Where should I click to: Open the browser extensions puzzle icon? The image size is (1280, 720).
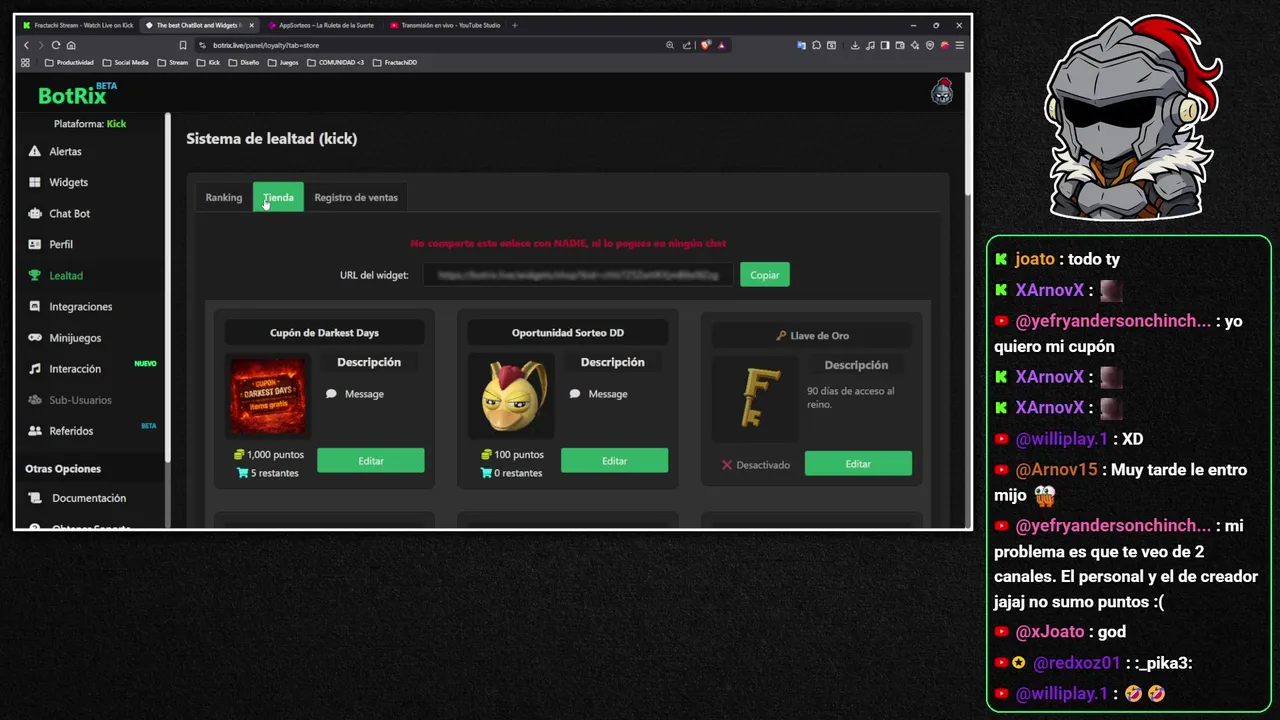[x=816, y=45]
